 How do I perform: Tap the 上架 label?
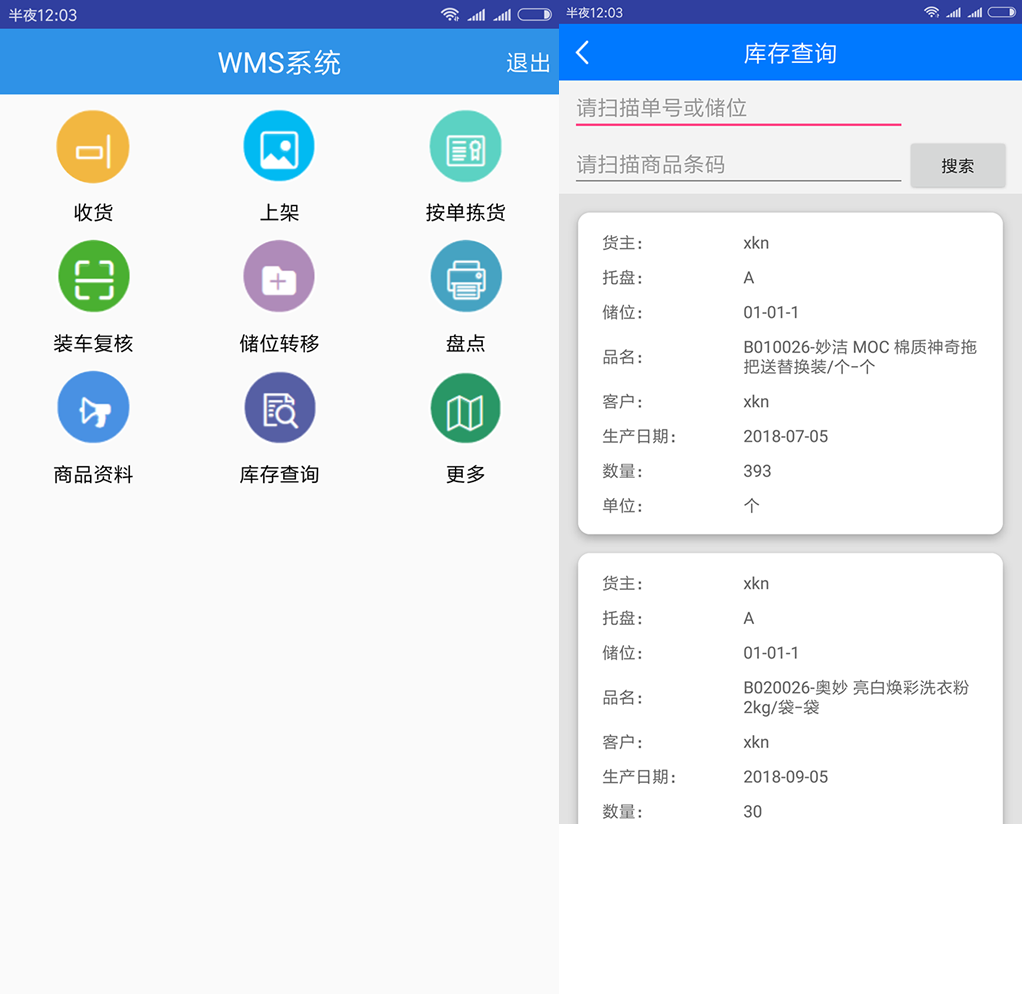click(x=280, y=212)
